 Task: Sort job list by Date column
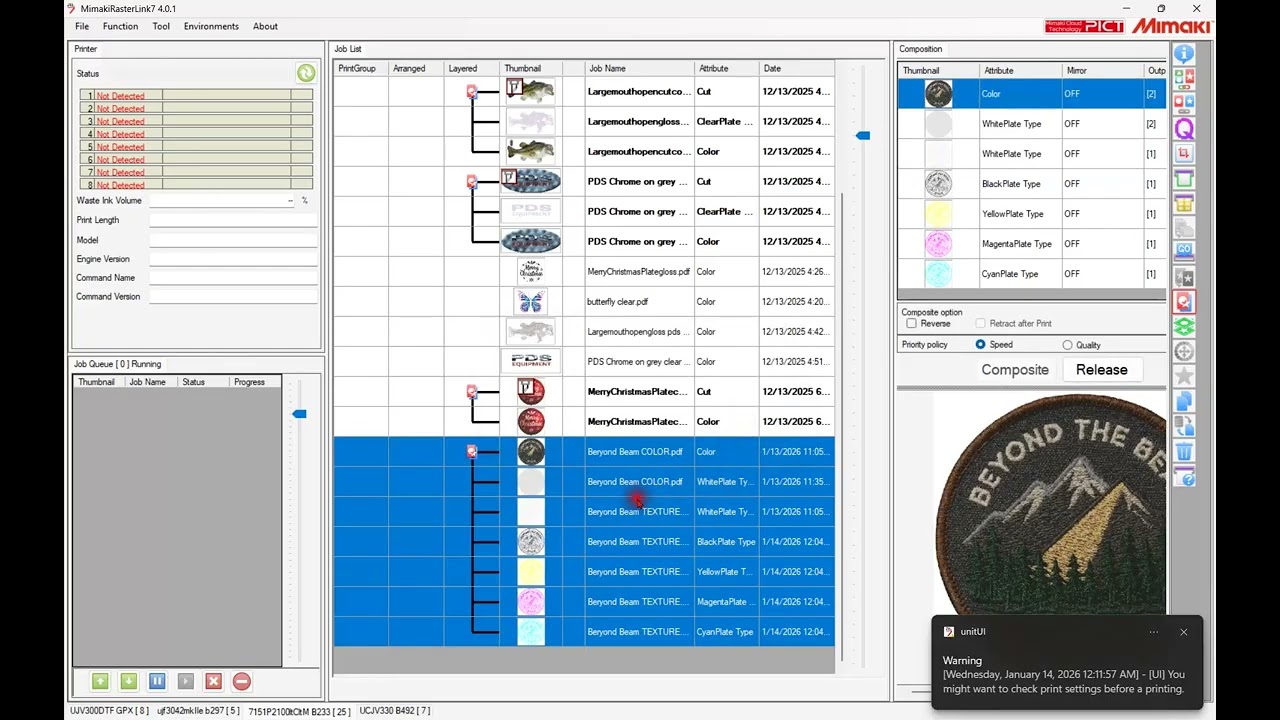(x=796, y=69)
